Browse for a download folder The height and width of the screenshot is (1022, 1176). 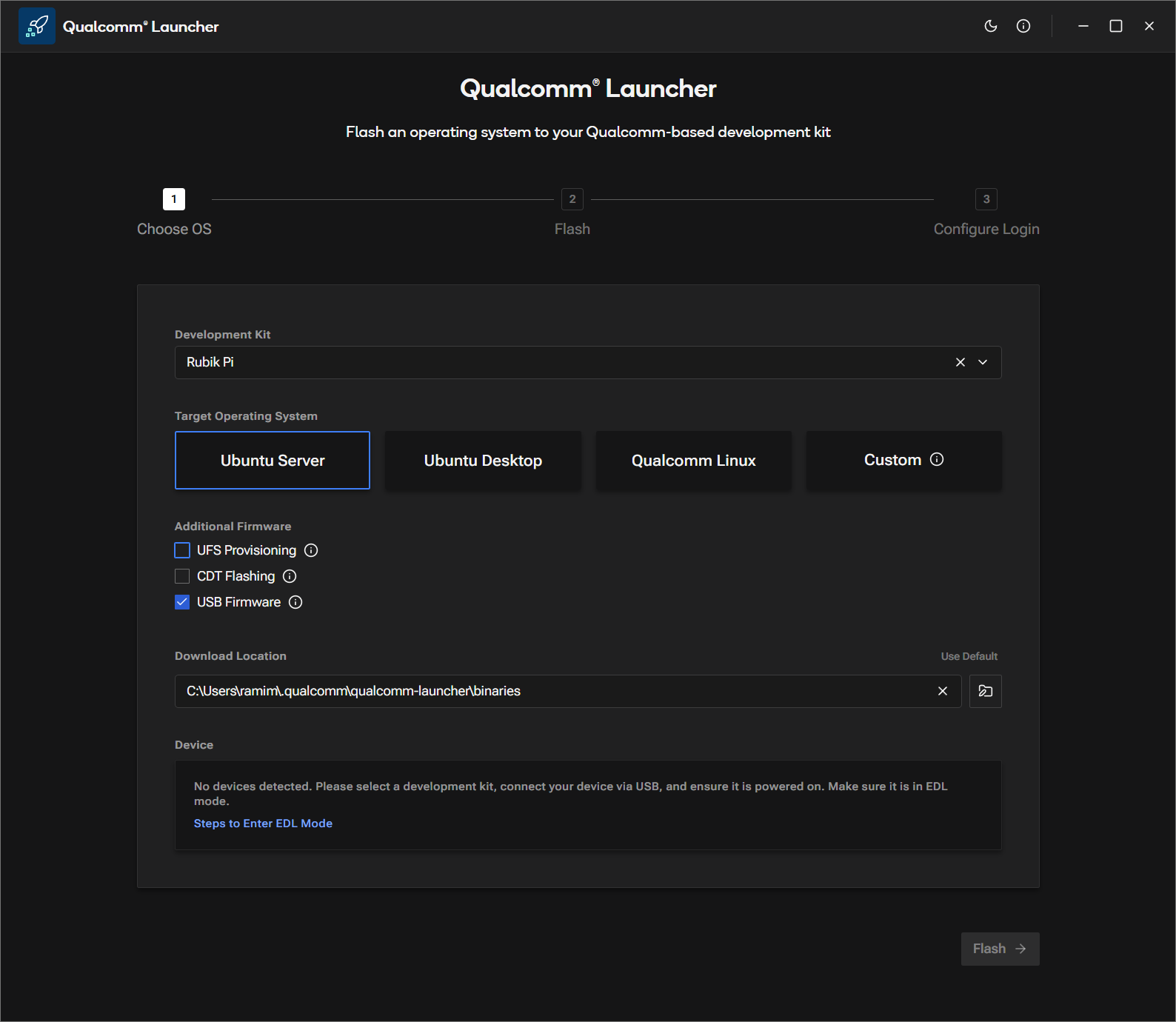tap(986, 691)
